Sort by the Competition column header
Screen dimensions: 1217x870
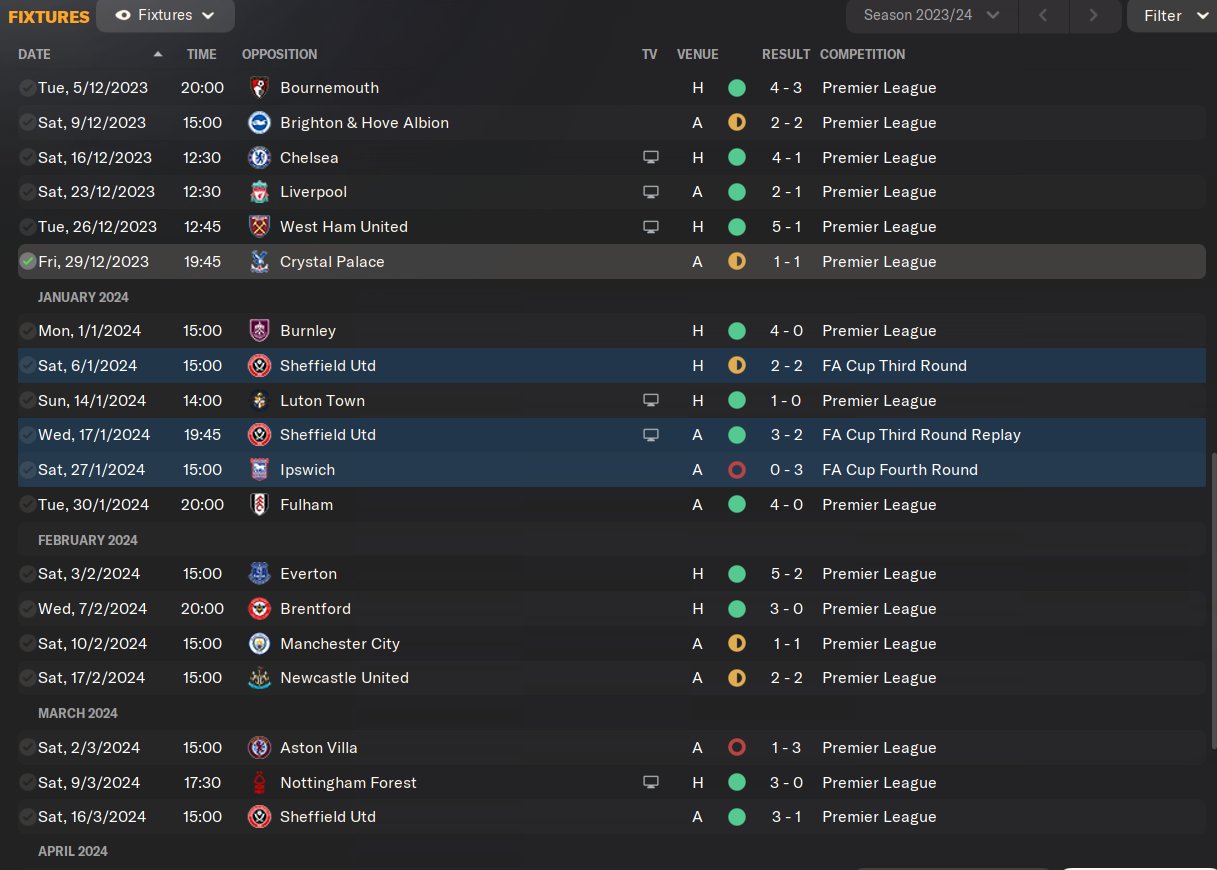click(862, 54)
